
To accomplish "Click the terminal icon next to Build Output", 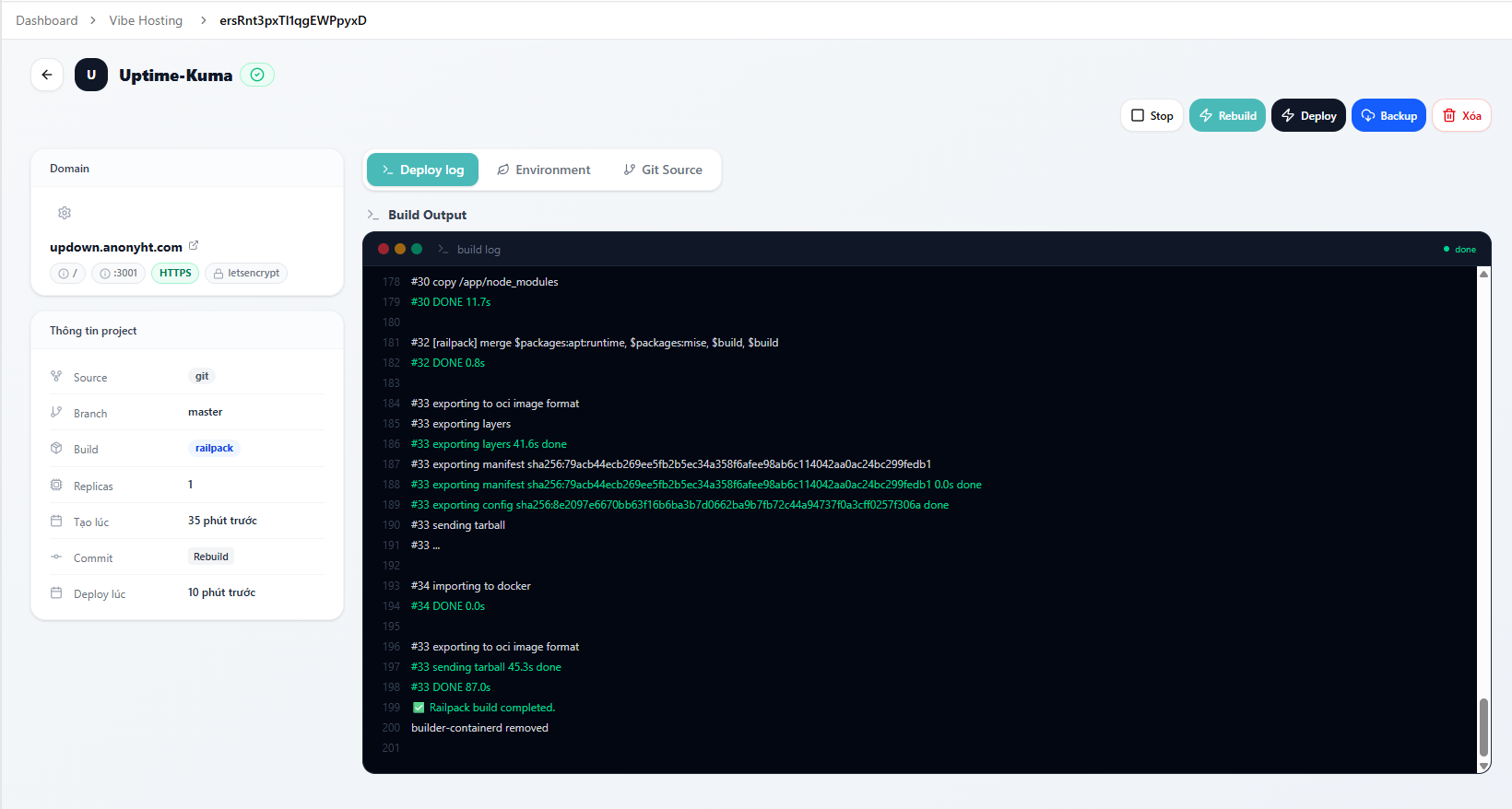I will point(373,215).
